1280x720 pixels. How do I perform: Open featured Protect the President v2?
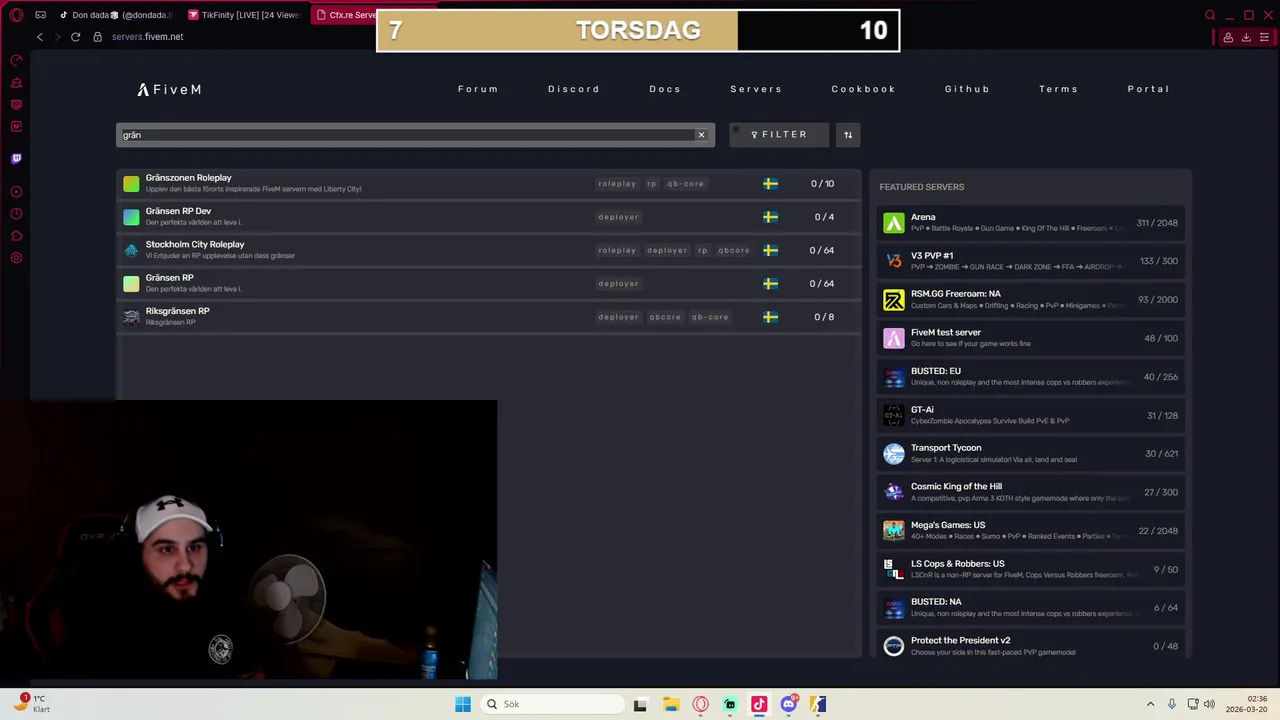pyautogui.click(x=1031, y=646)
